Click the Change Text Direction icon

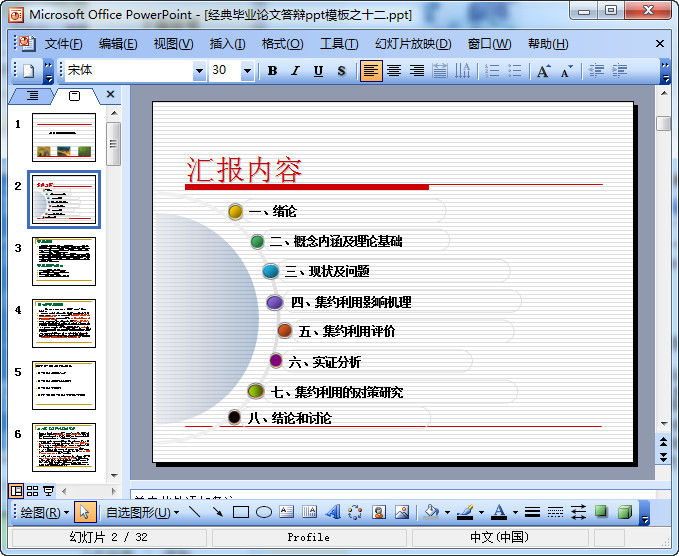click(x=462, y=71)
